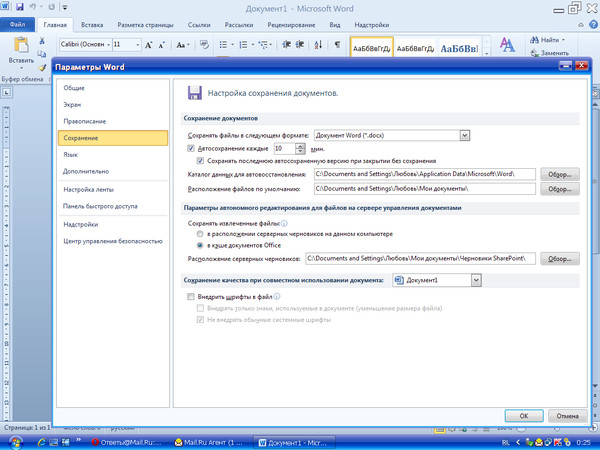The height and width of the screenshot is (450, 600).
Task: Toggle Не внедрять обычные системные шрифты checkbox
Action: coord(200,320)
